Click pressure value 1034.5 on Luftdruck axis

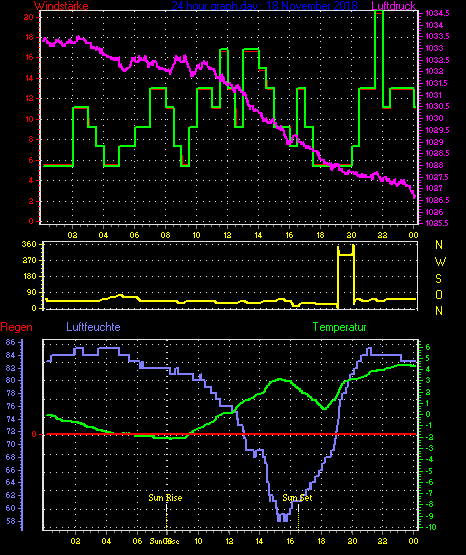click(437, 13)
